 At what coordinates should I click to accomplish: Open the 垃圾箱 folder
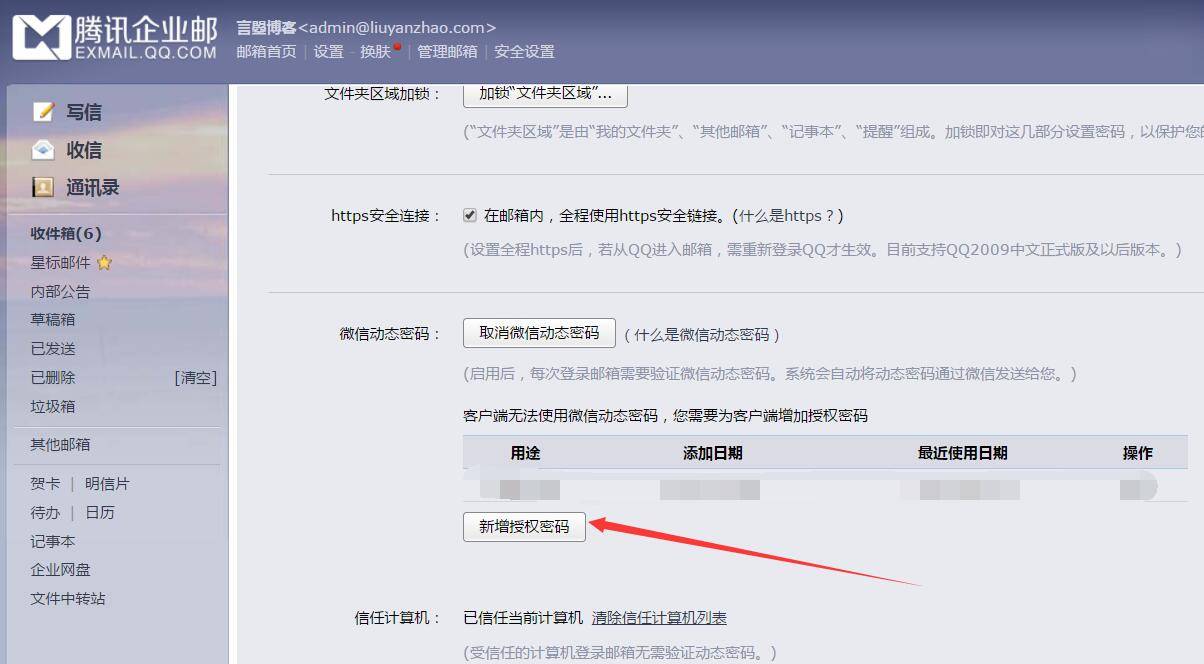pos(53,406)
